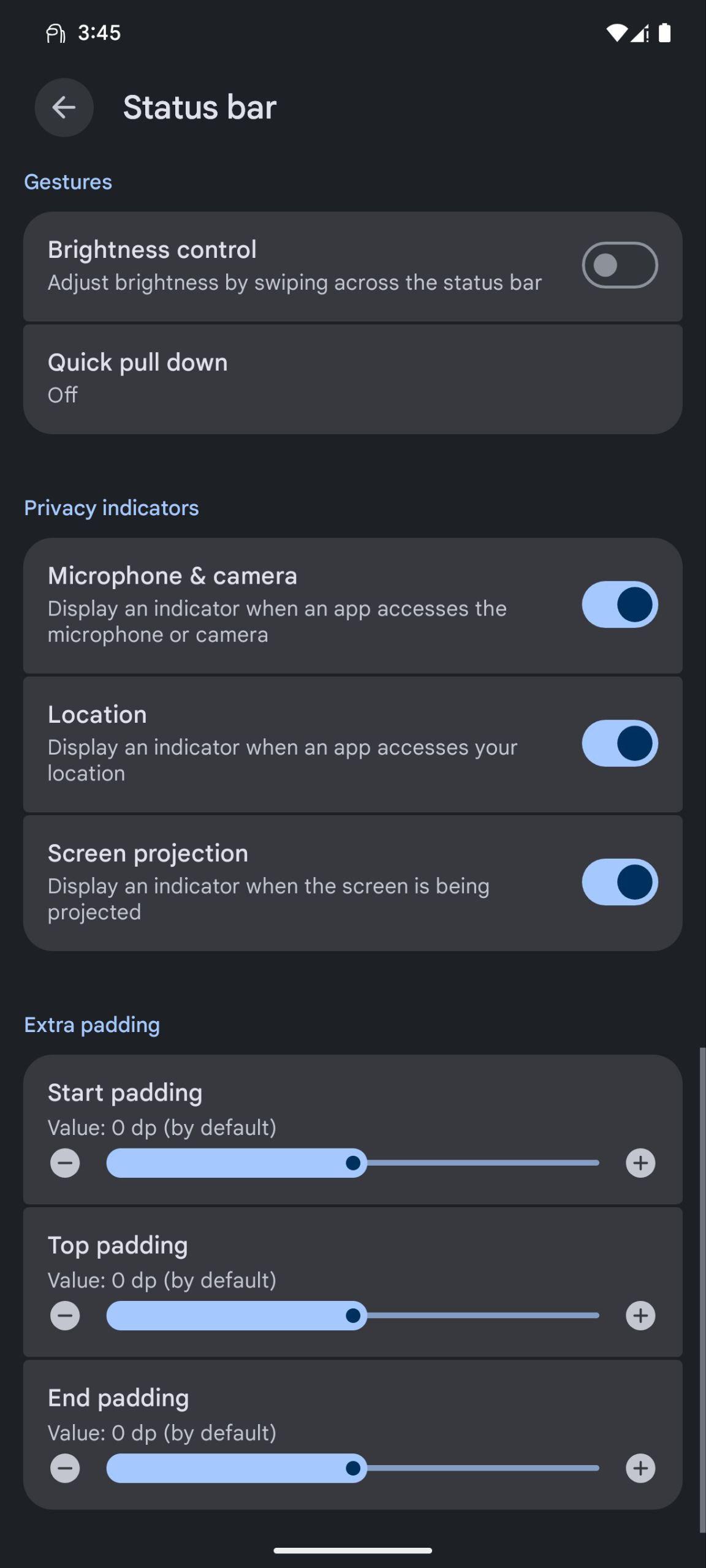
Task: Enable the Brightness control switch
Action: pyautogui.click(x=620, y=265)
